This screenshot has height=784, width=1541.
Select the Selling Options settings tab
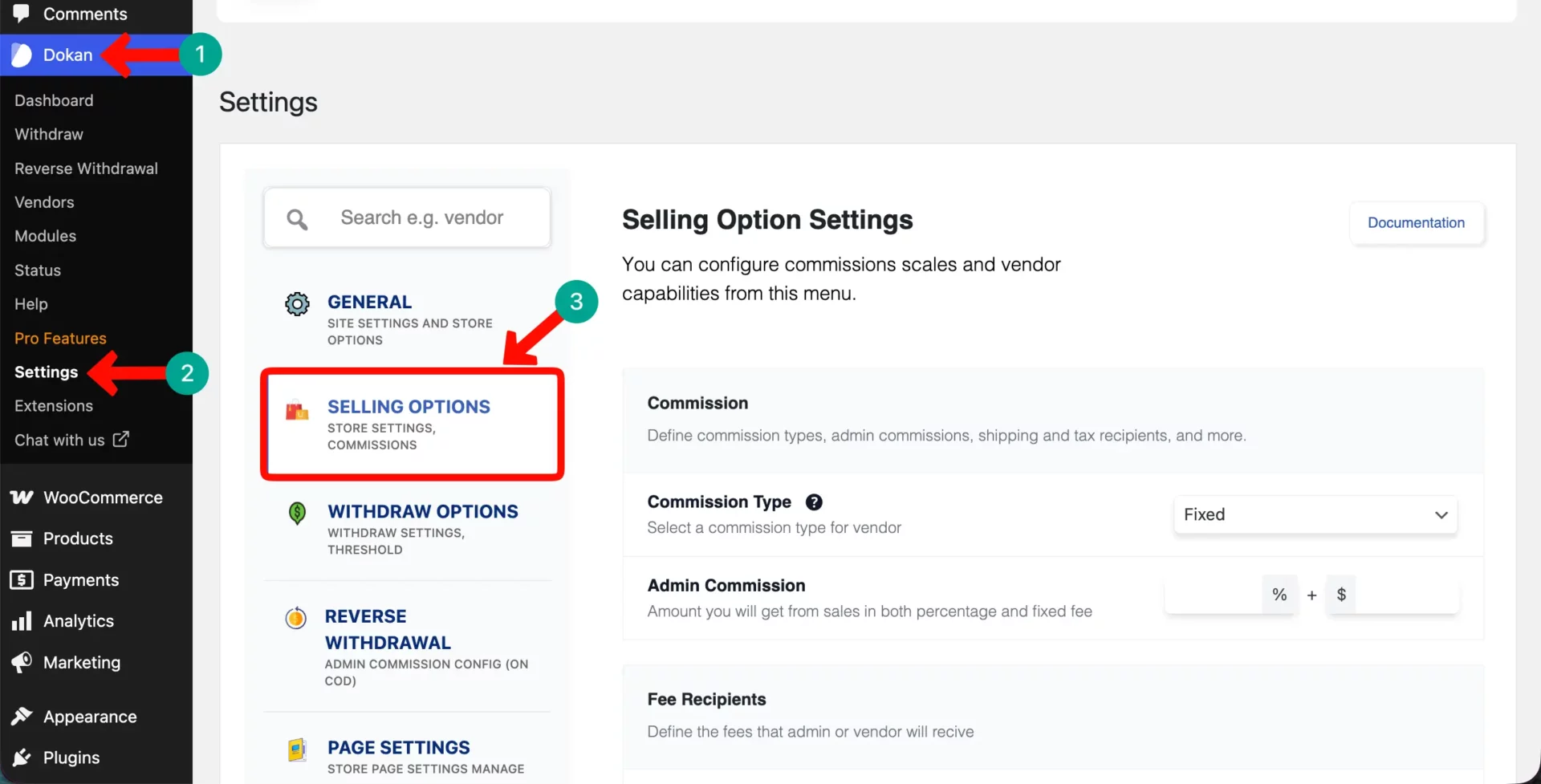click(413, 424)
